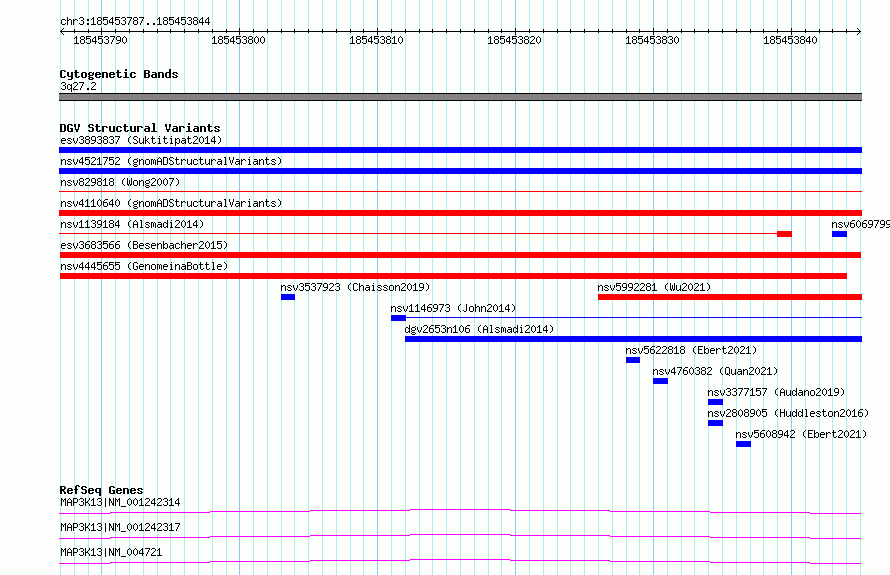Open the nsv829818 (Wong2007) variant
This screenshot has height=575, width=890.
pos(120,182)
